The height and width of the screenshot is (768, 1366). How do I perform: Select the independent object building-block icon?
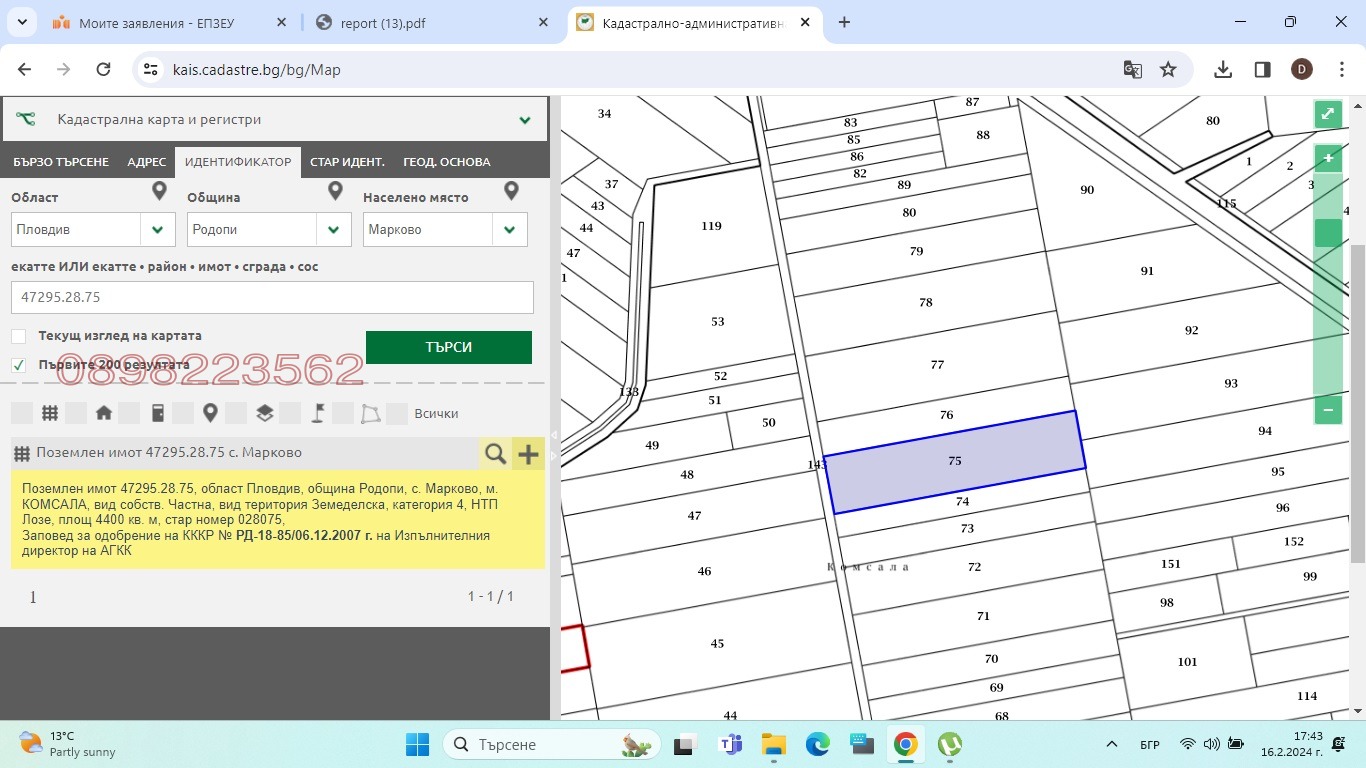pos(157,412)
